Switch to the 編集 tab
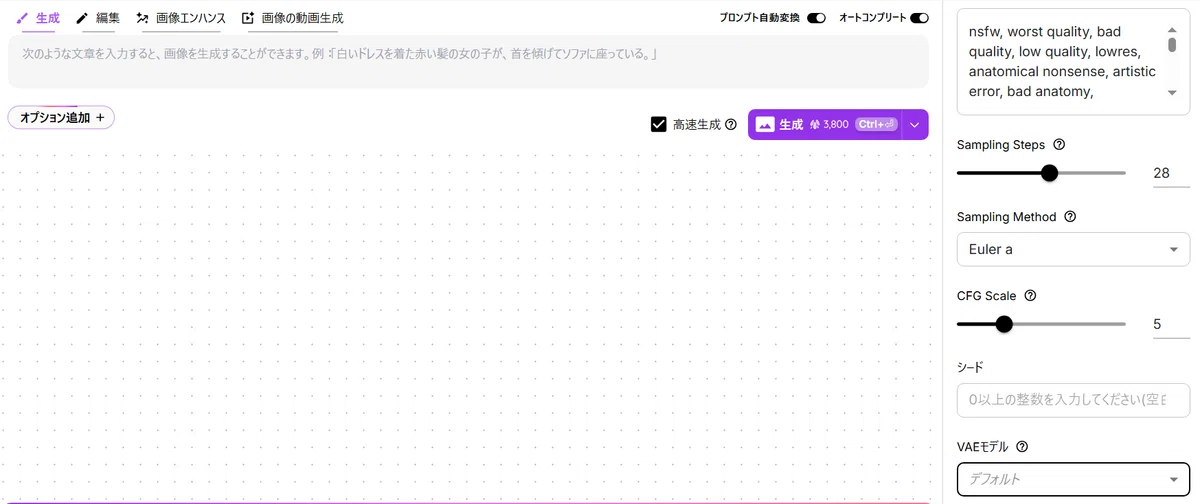This screenshot has height=504, width=1200. tap(98, 18)
